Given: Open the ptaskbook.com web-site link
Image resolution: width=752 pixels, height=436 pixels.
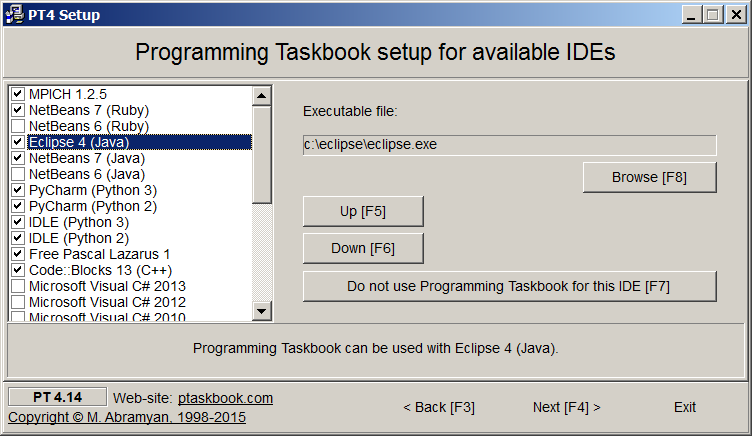Looking at the screenshot, I should (x=225, y=398).
